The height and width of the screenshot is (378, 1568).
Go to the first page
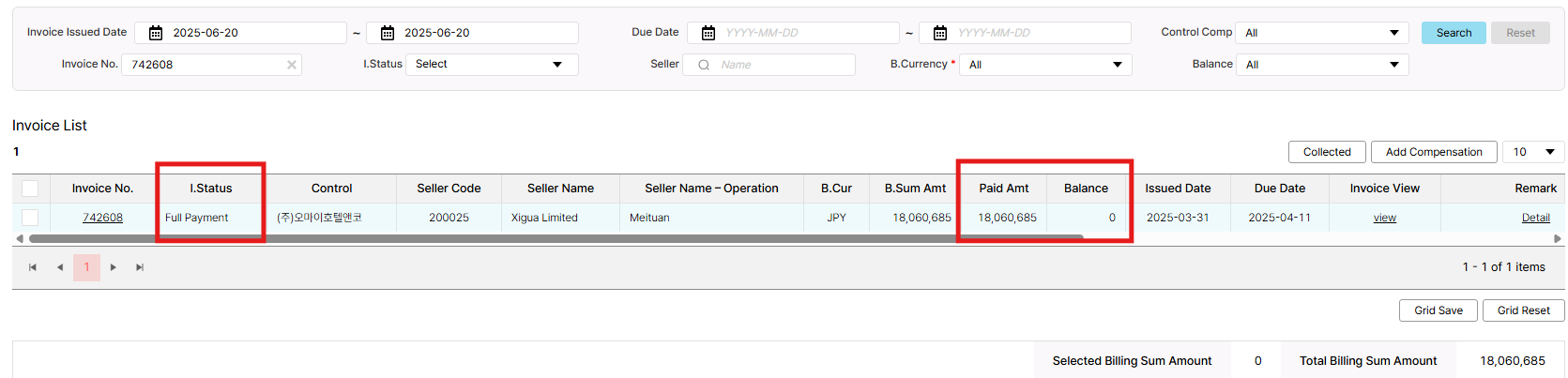[x=33, y=267]
